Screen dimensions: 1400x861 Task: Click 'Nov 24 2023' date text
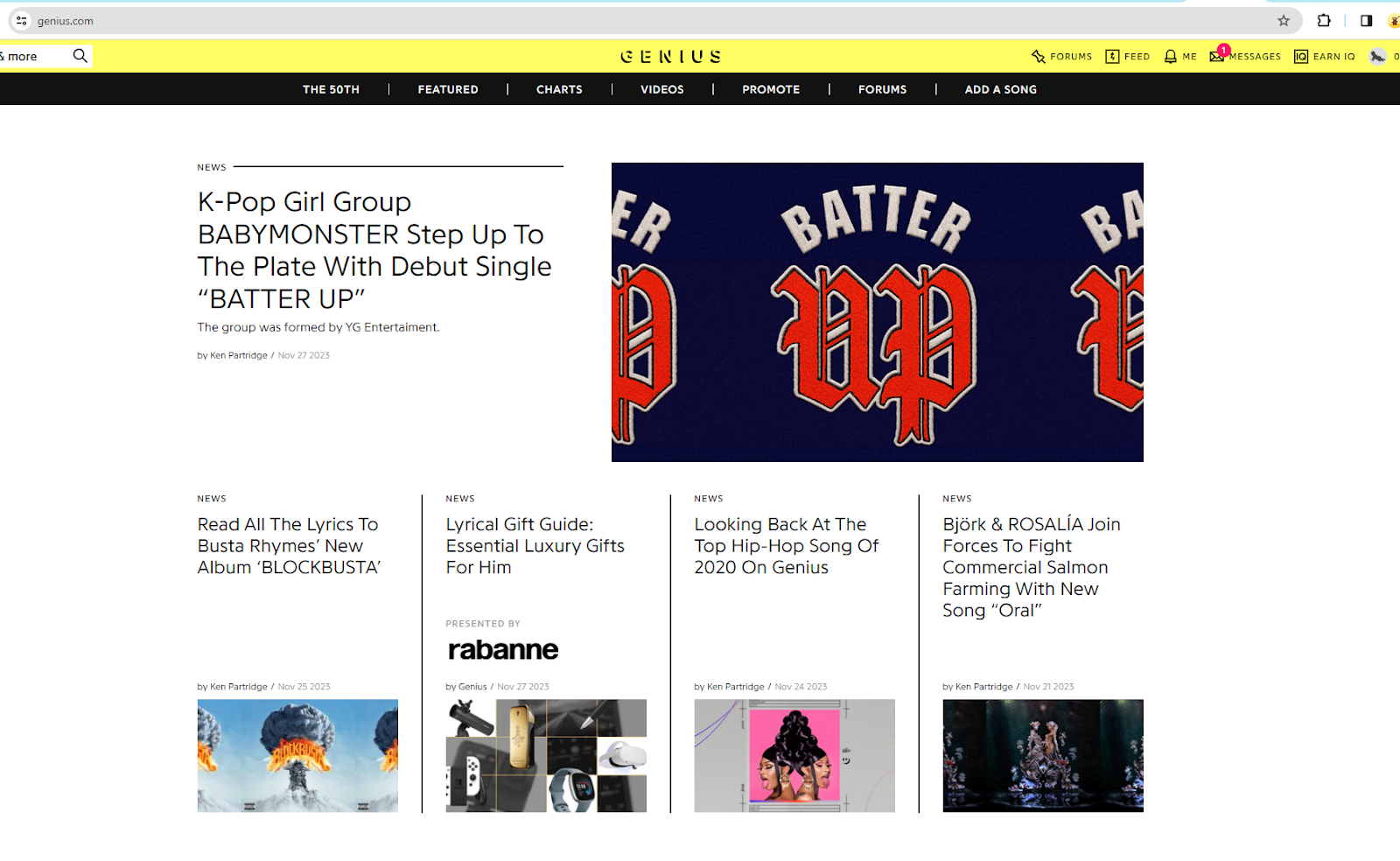click(x=801, y=687)
